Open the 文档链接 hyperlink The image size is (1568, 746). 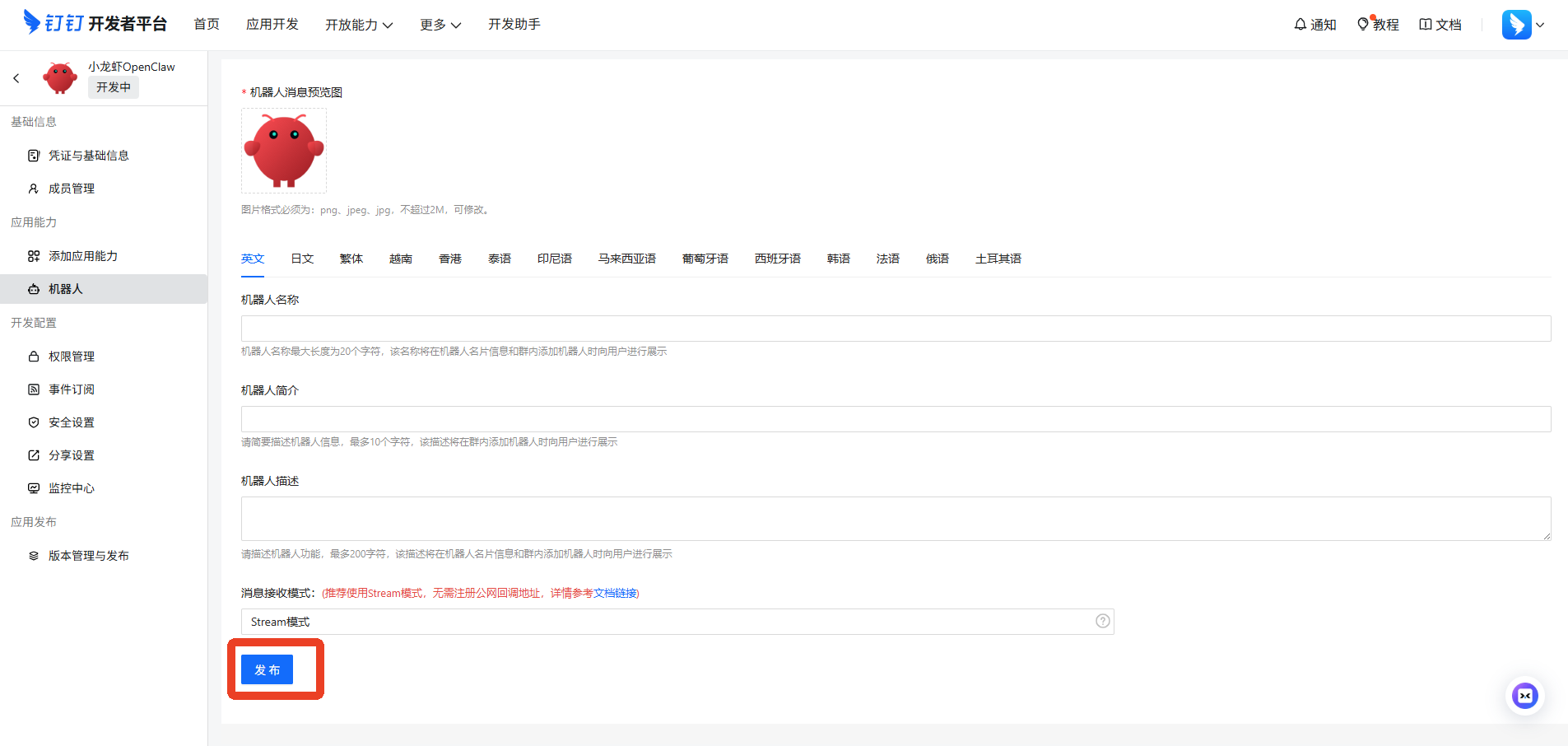pos(615,593)
